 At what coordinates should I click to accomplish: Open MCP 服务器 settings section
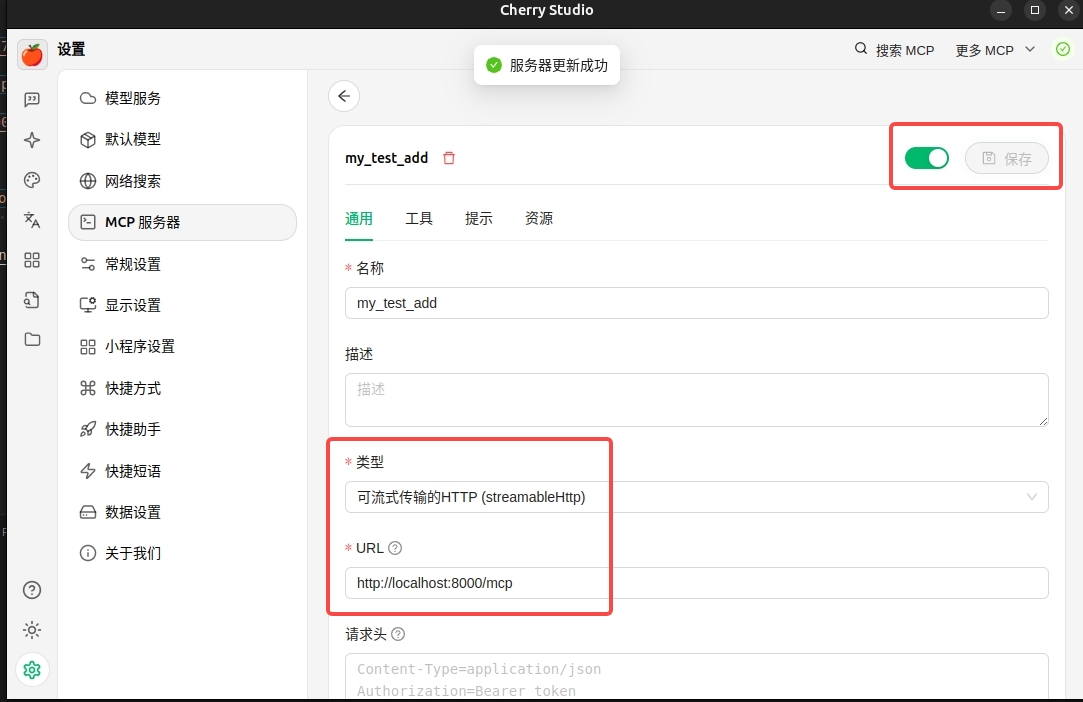click(x=182, y=222)
